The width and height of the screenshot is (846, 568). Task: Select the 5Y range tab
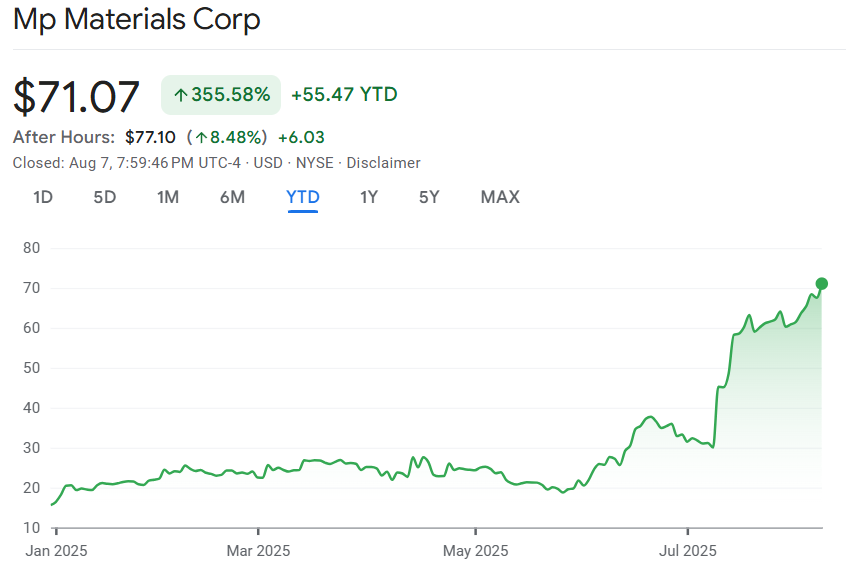[x=429, y=197]
